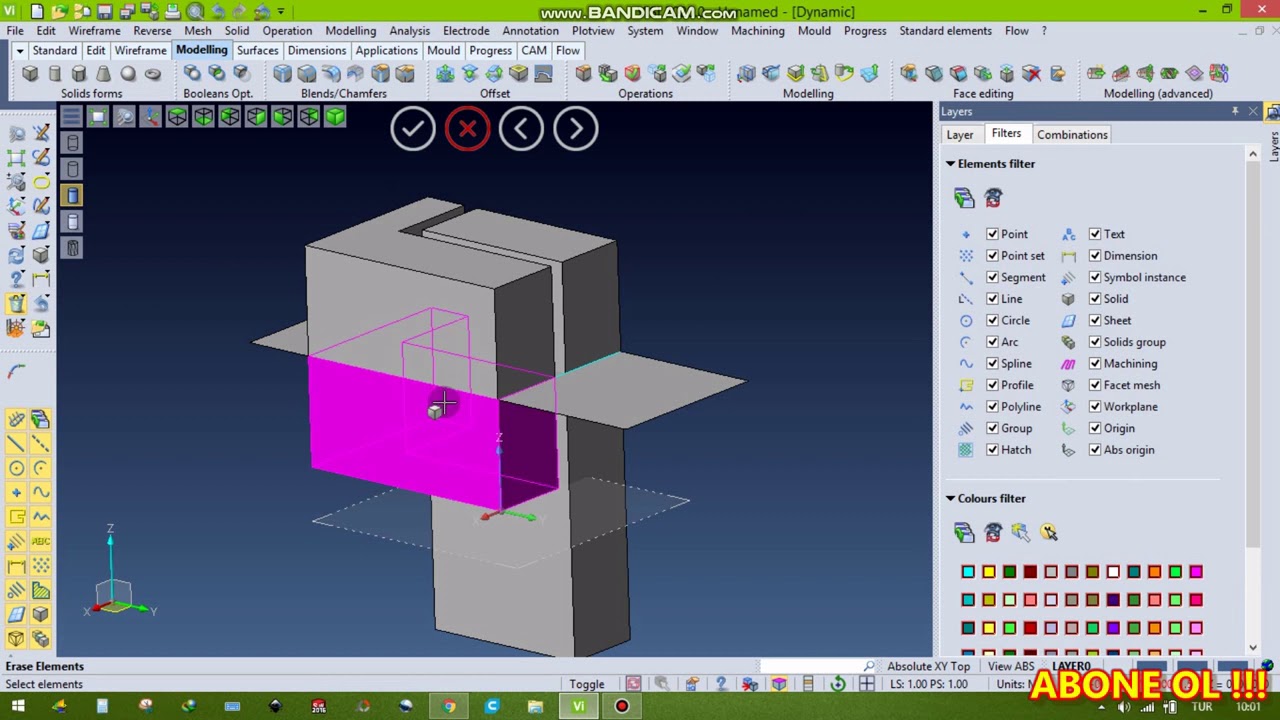Pick the orange colour swatch in first row
The width and height of the screenshot is (1280, 720).
(1154, 572)
